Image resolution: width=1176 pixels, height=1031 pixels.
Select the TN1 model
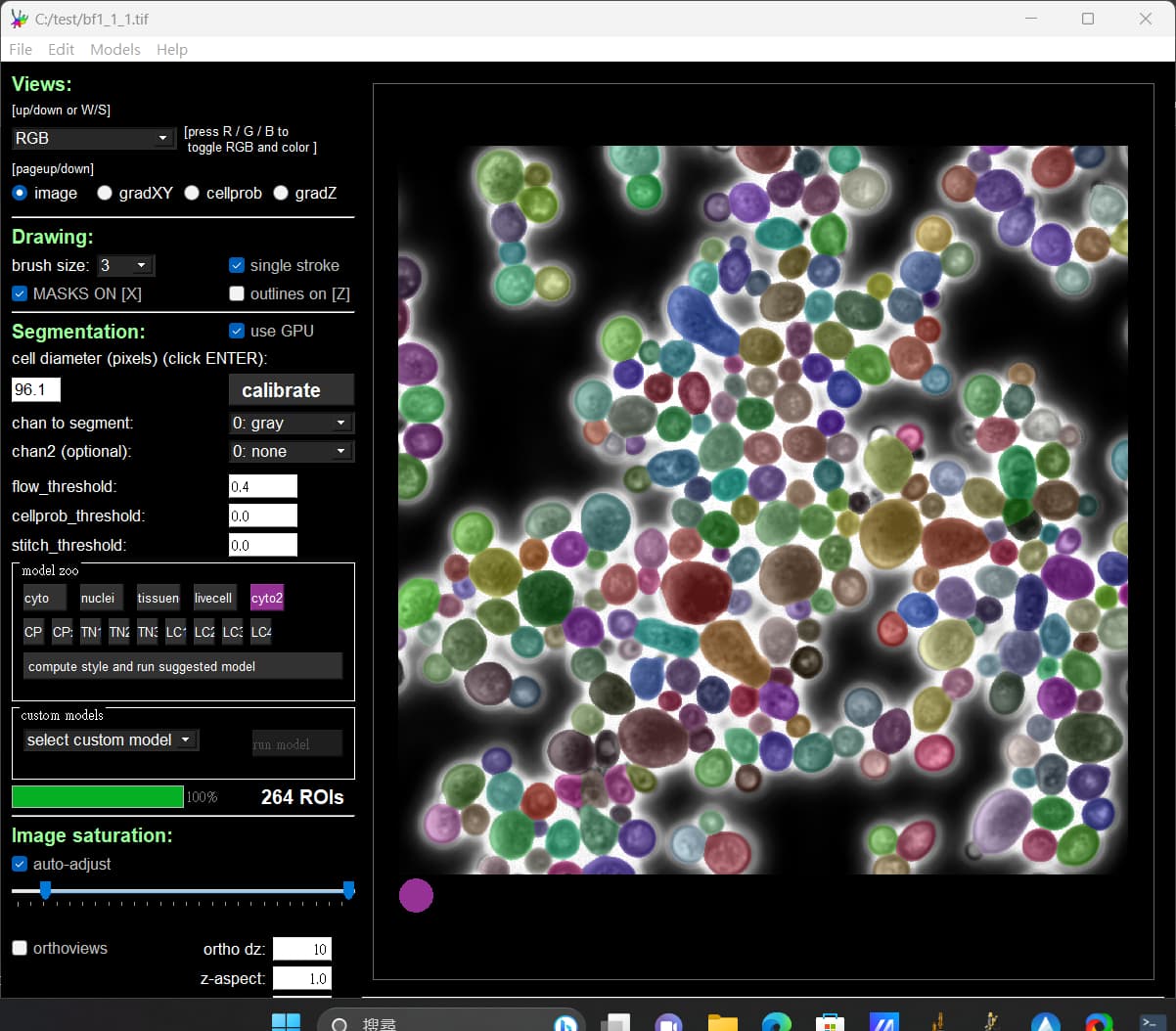(90, 632)
